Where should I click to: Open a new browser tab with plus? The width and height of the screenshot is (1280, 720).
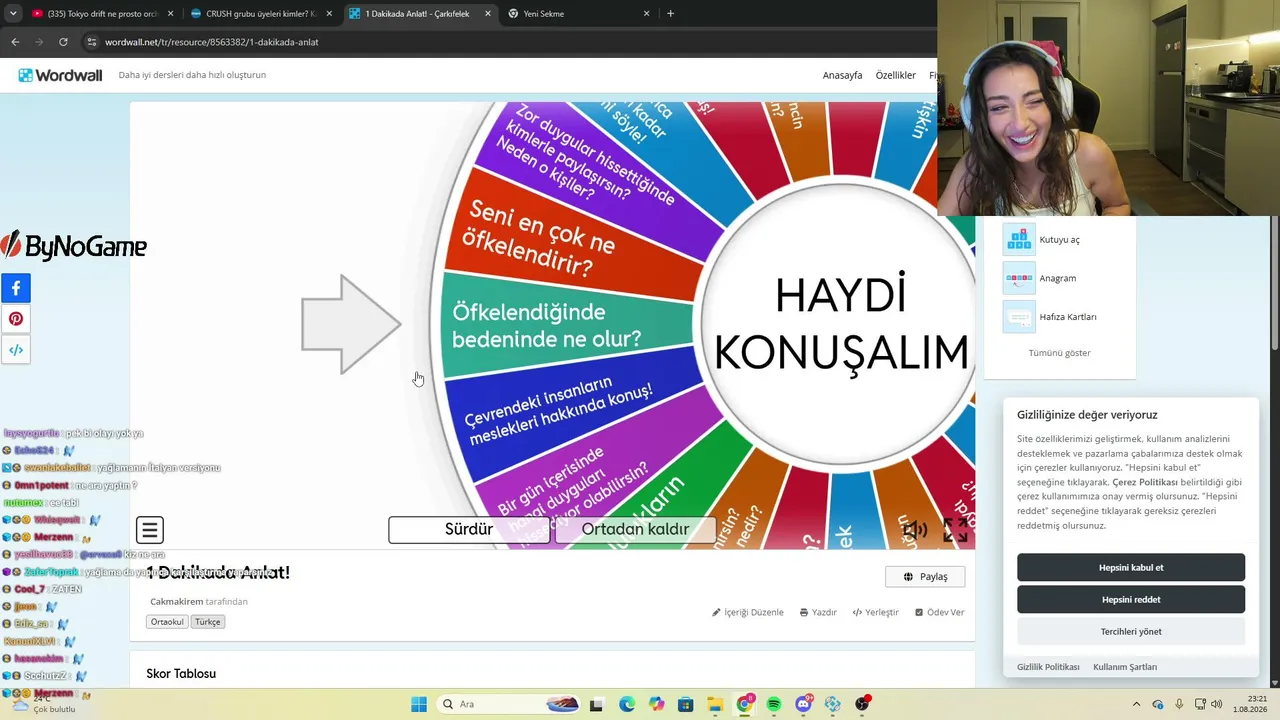pos(670,14)
